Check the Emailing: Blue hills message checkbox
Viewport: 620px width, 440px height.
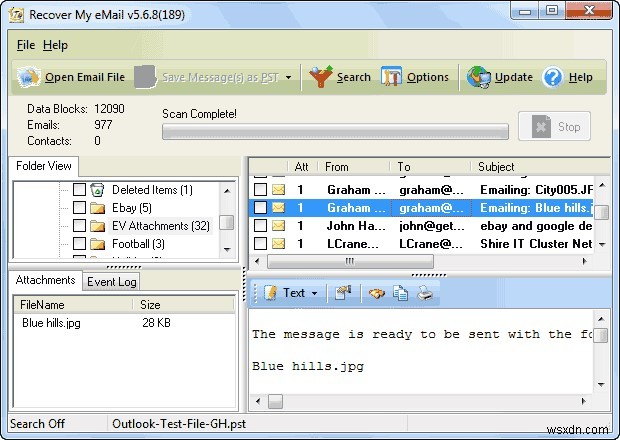pyautogui.click(x=260, y=208)
